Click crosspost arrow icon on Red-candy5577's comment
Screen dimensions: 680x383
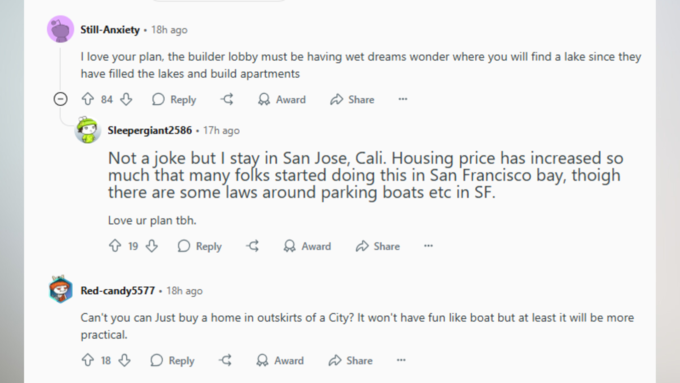click(225, 360)
